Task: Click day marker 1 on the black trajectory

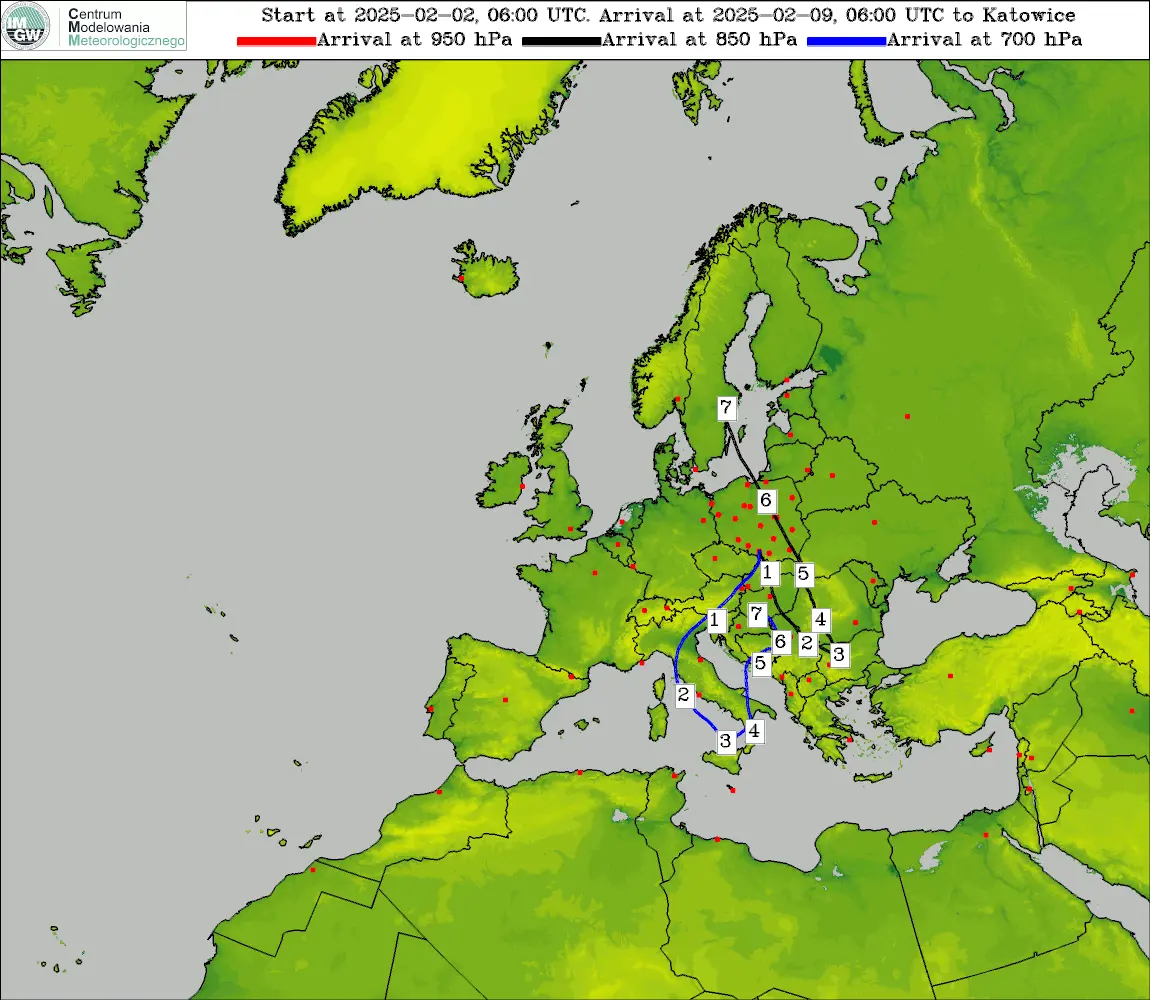Action: pyautogui.click(x=768, y=573)
